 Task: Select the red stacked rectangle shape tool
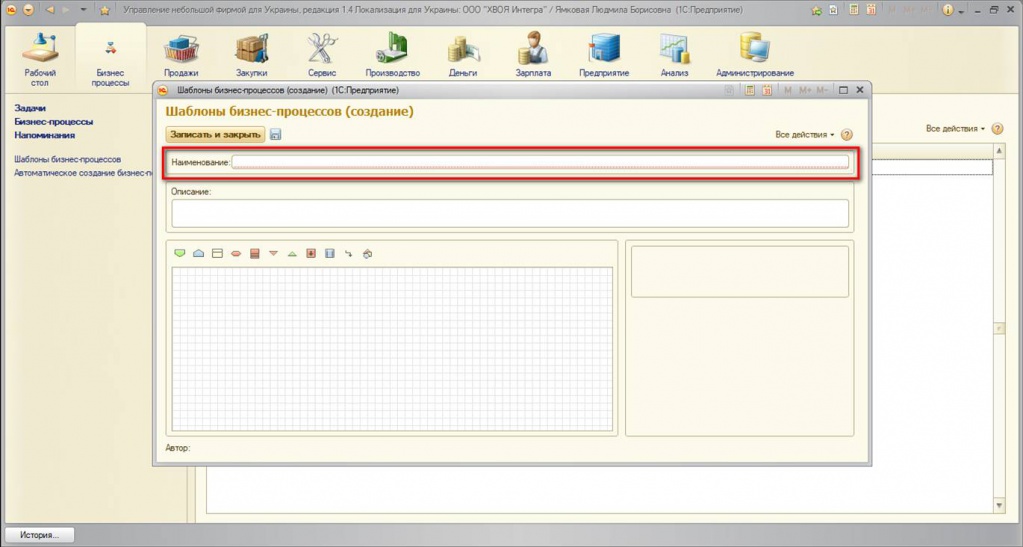click(254, 253)
